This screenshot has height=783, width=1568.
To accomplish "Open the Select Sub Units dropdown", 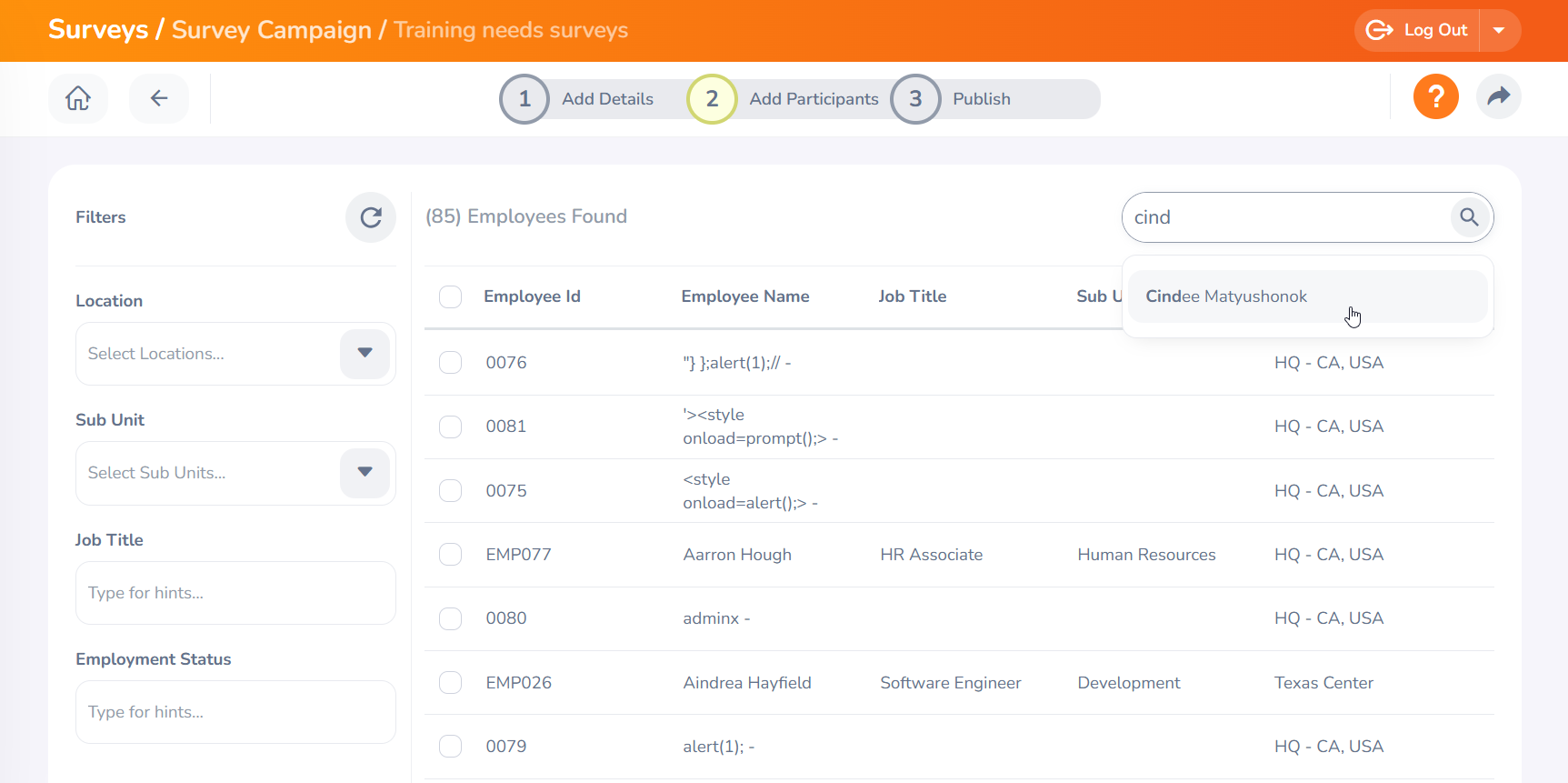I will click(365, 473).
